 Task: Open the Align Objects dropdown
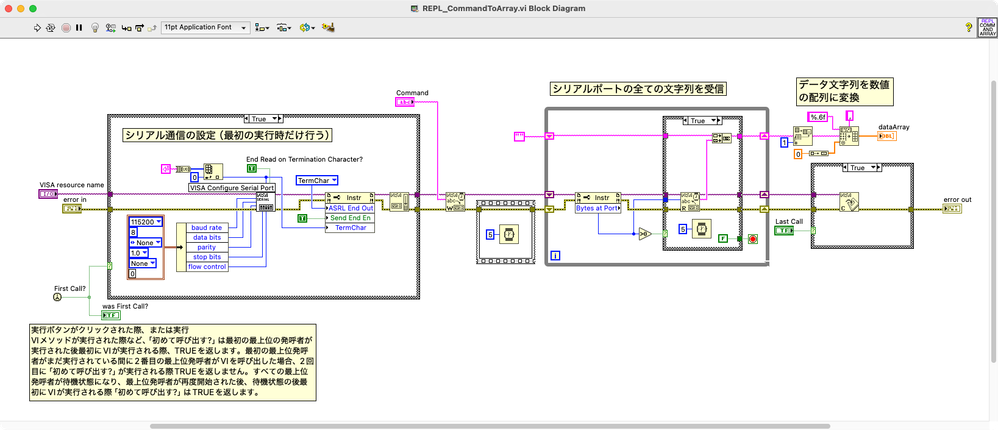(x=262, y=28)
